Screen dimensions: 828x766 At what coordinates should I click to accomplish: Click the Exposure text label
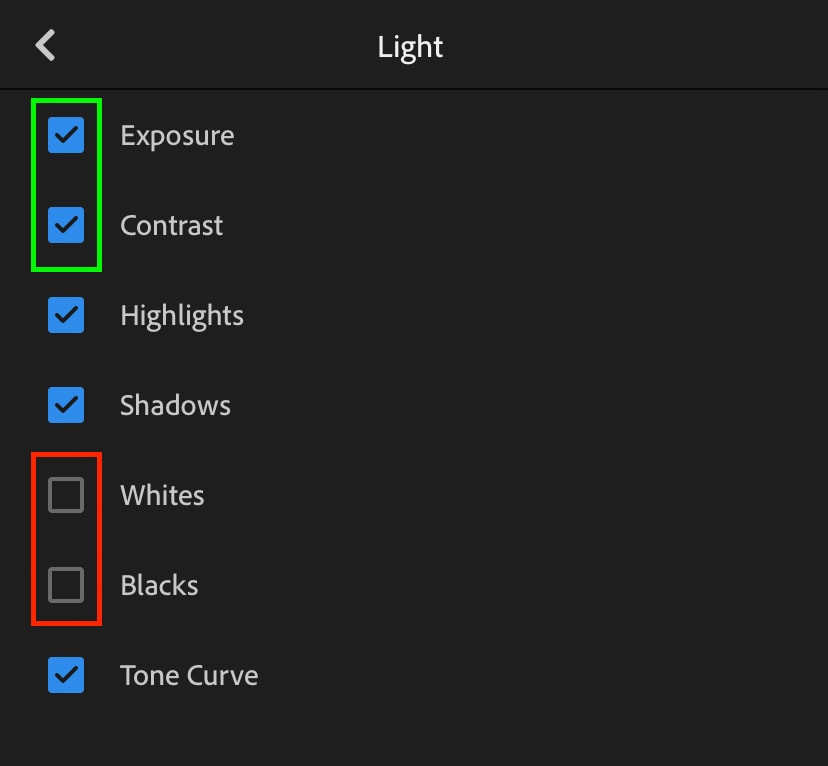(x=177, y=135)
